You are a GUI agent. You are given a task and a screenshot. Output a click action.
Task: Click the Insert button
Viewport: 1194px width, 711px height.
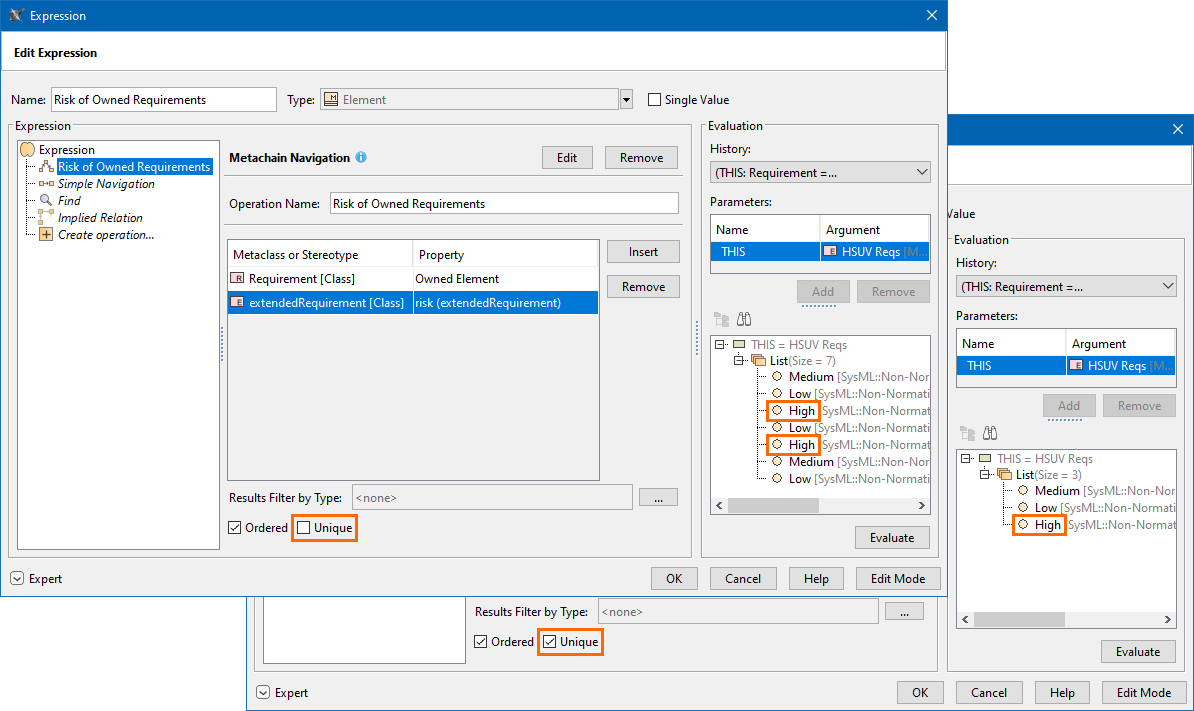pyautogui.click(x=643, y=252)
